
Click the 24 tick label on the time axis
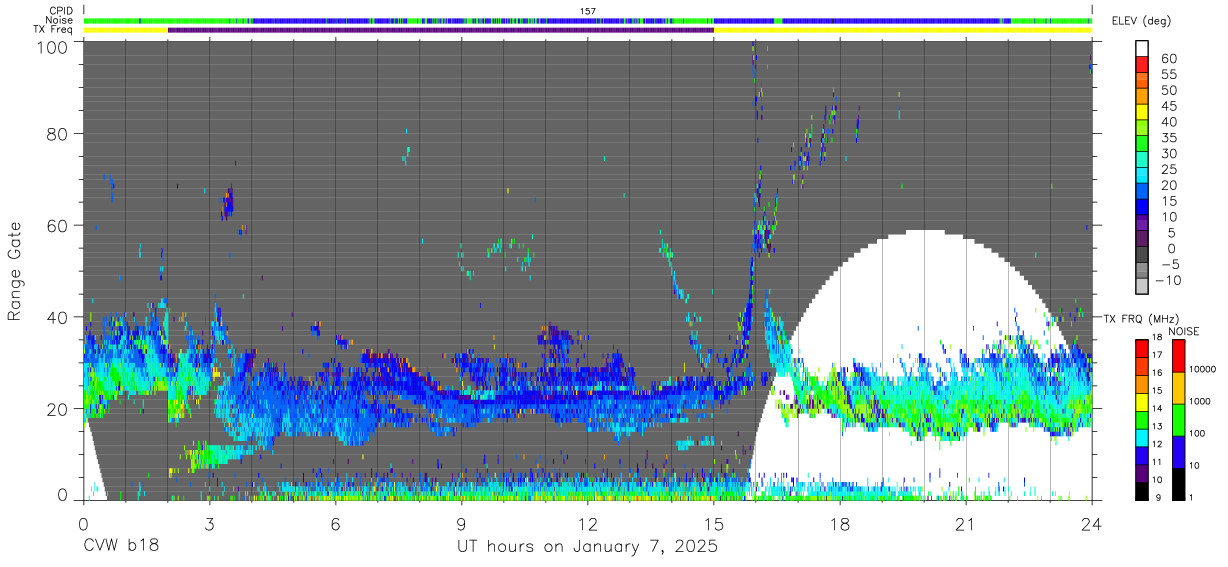pos(1092,523)
